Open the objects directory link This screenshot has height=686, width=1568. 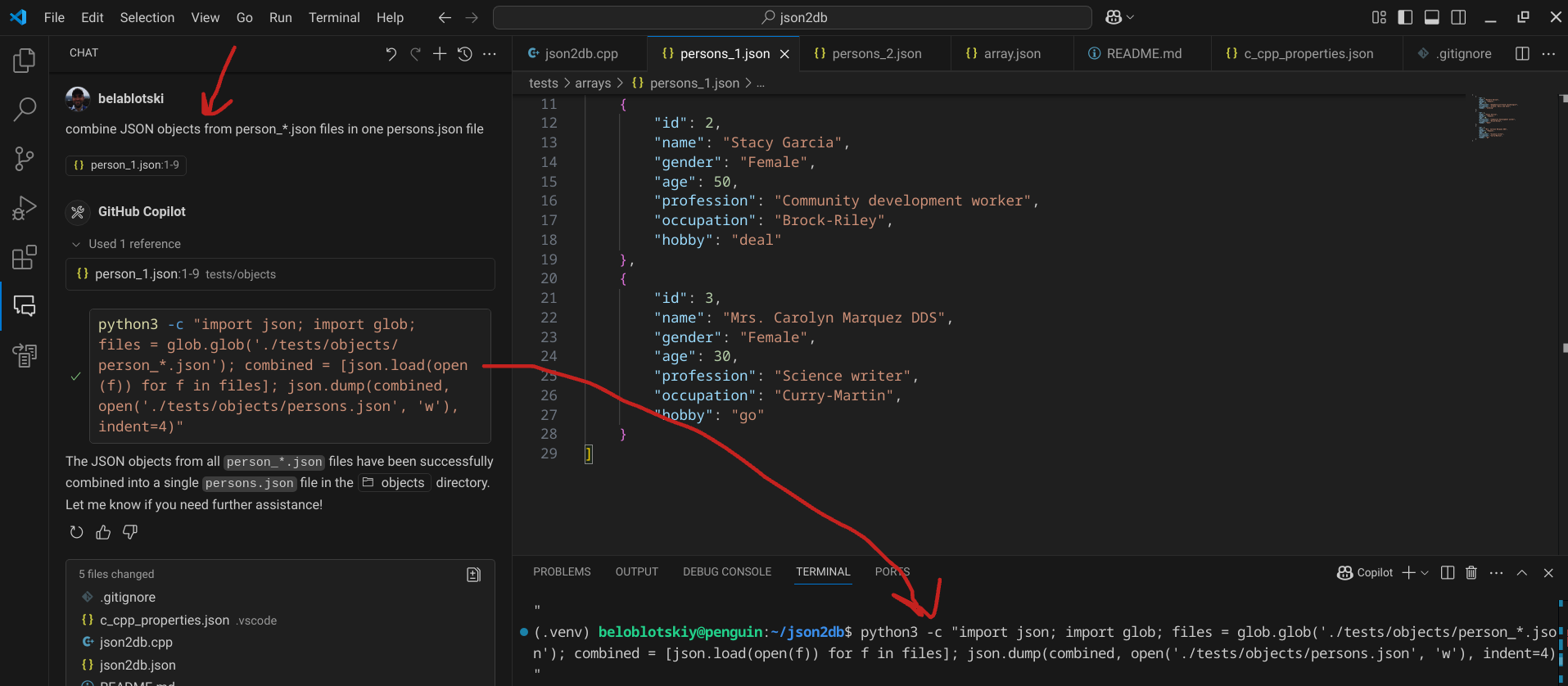click(x=395, y=483)
